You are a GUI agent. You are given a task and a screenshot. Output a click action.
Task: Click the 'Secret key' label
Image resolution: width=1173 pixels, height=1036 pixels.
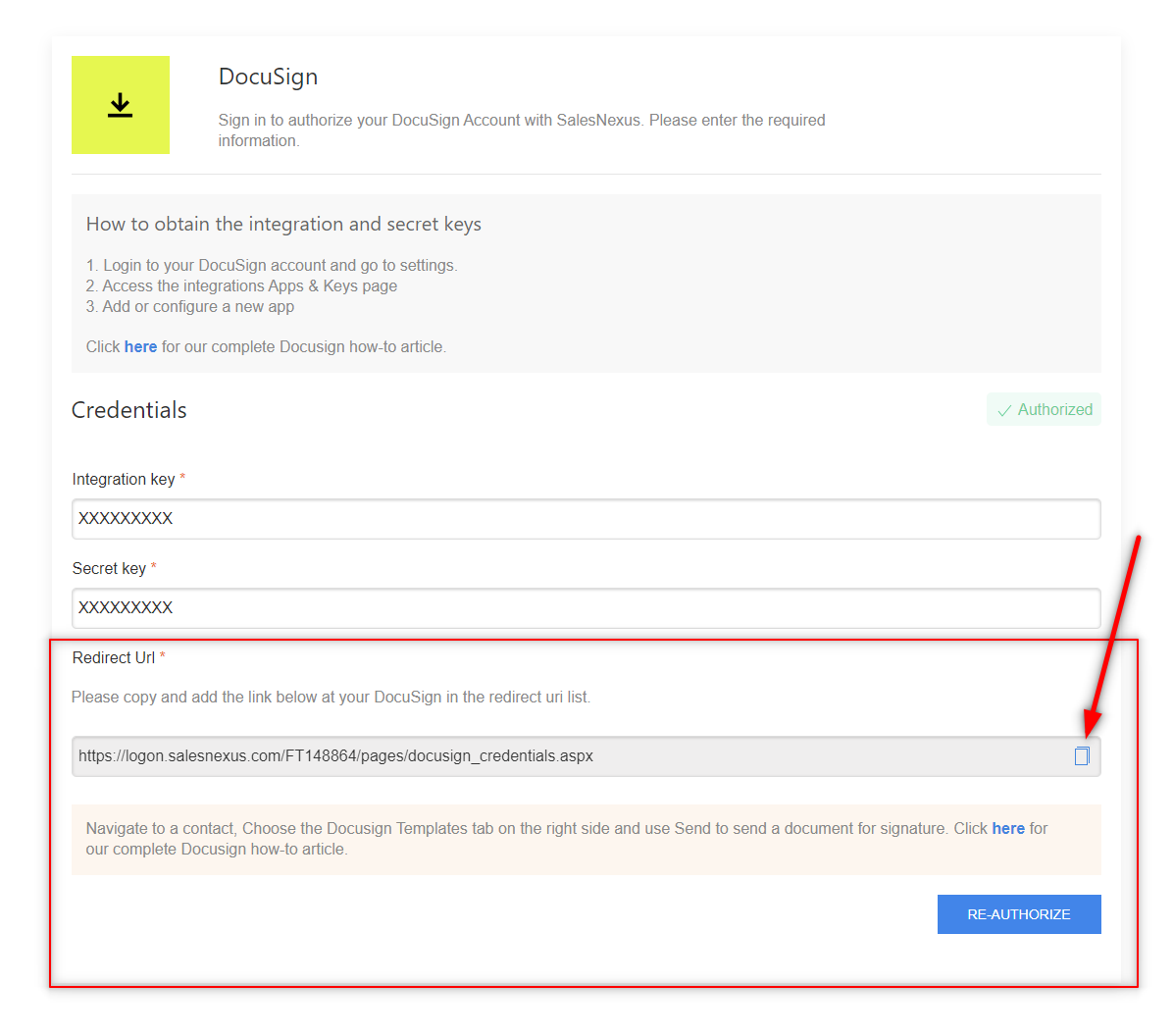(109, 568)
